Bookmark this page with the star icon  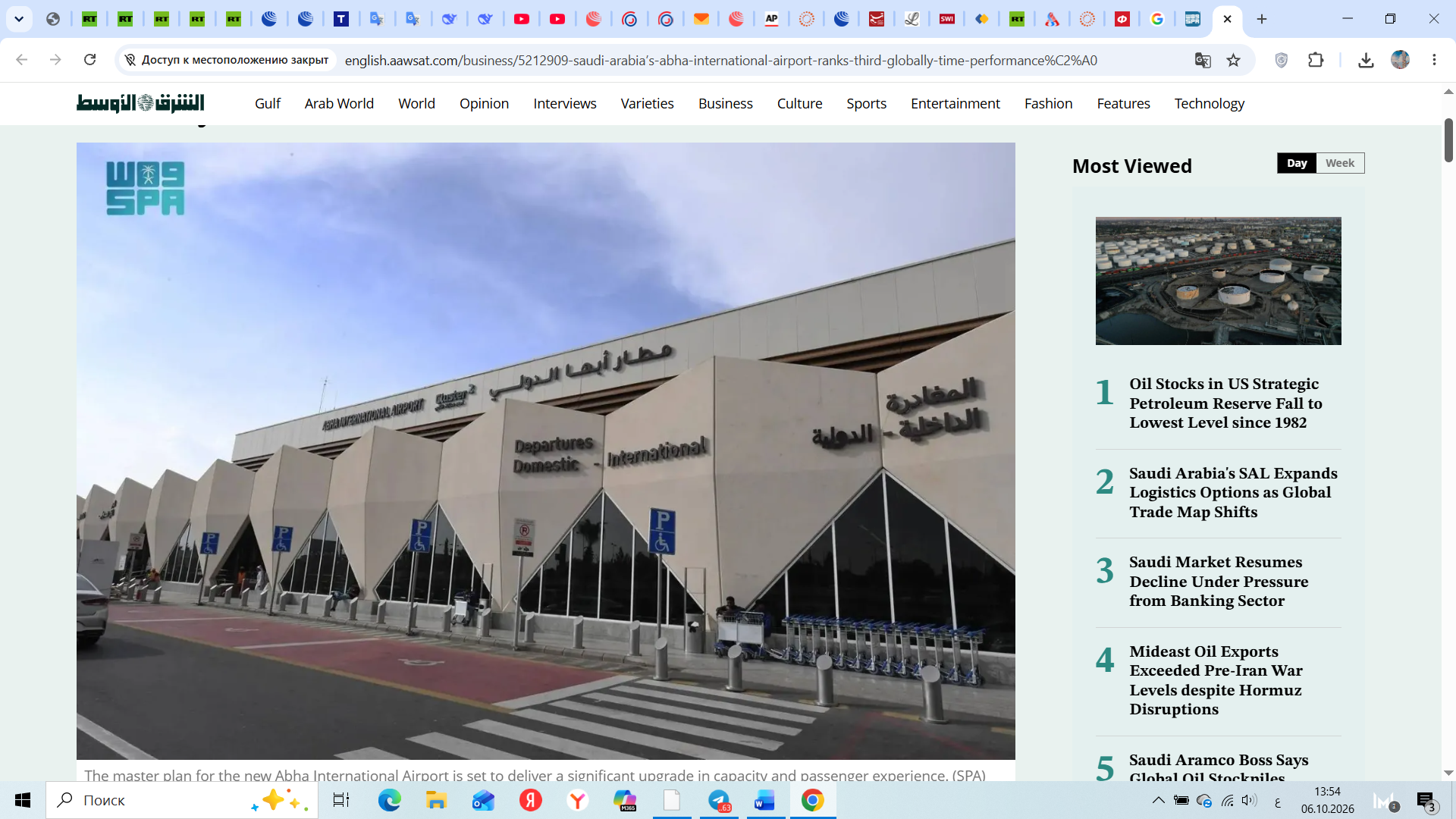1234,60
